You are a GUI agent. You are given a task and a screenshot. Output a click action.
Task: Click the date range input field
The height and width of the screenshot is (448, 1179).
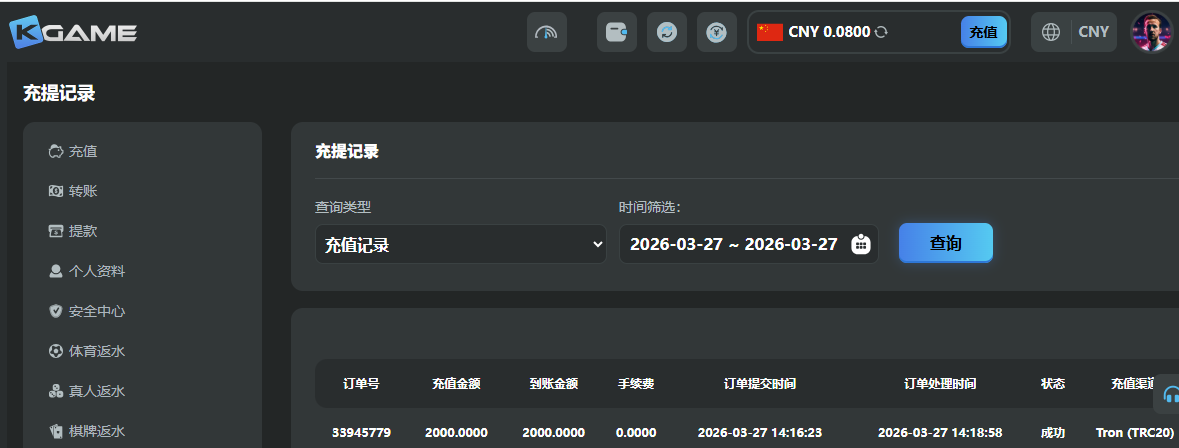tap(733, 244)
